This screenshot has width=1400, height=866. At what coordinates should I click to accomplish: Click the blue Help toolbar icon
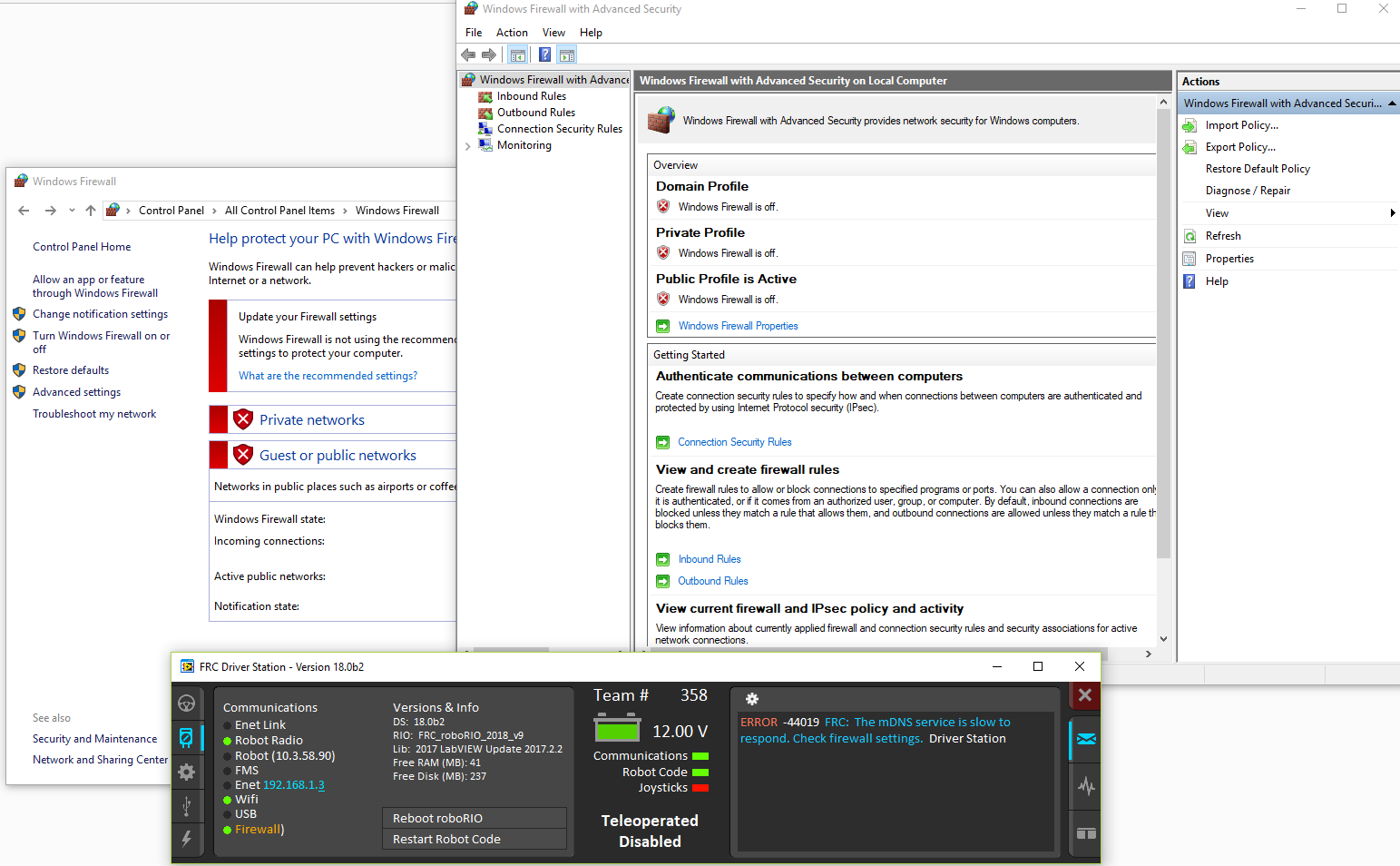[x=544, y=54]
